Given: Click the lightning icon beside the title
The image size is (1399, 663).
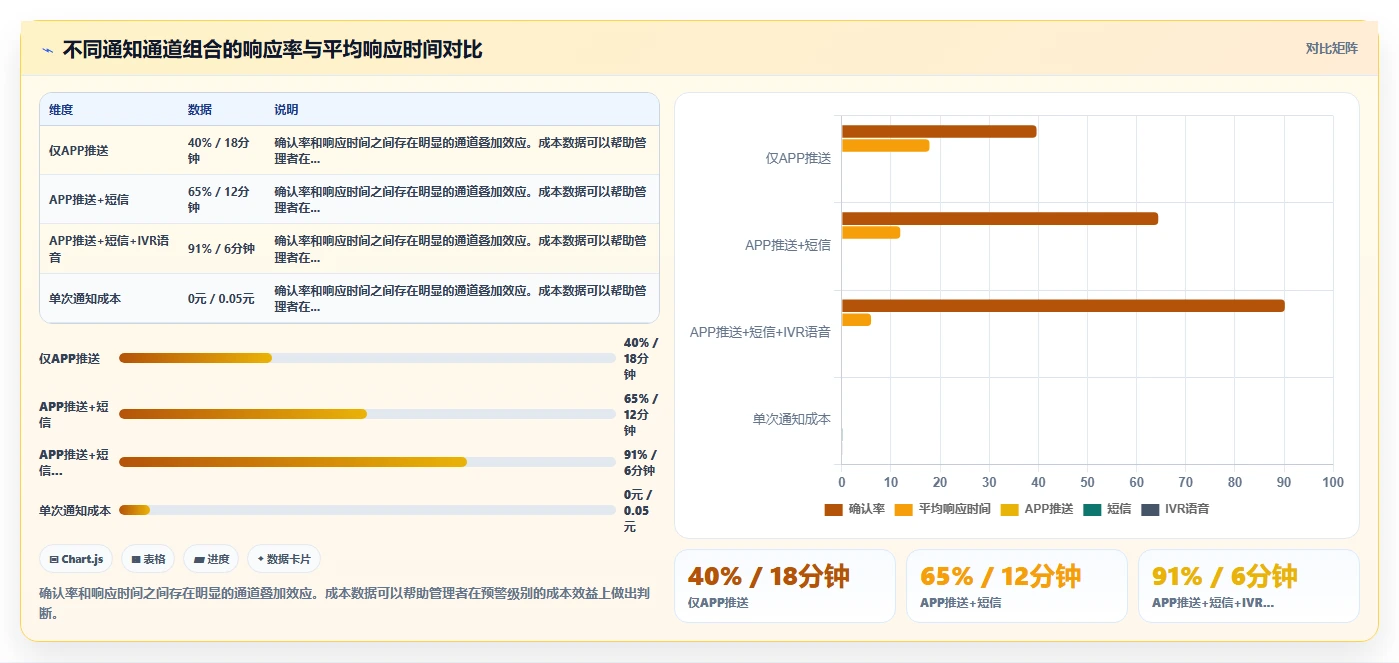Looking at the screenshot, I should coord(47,50).
